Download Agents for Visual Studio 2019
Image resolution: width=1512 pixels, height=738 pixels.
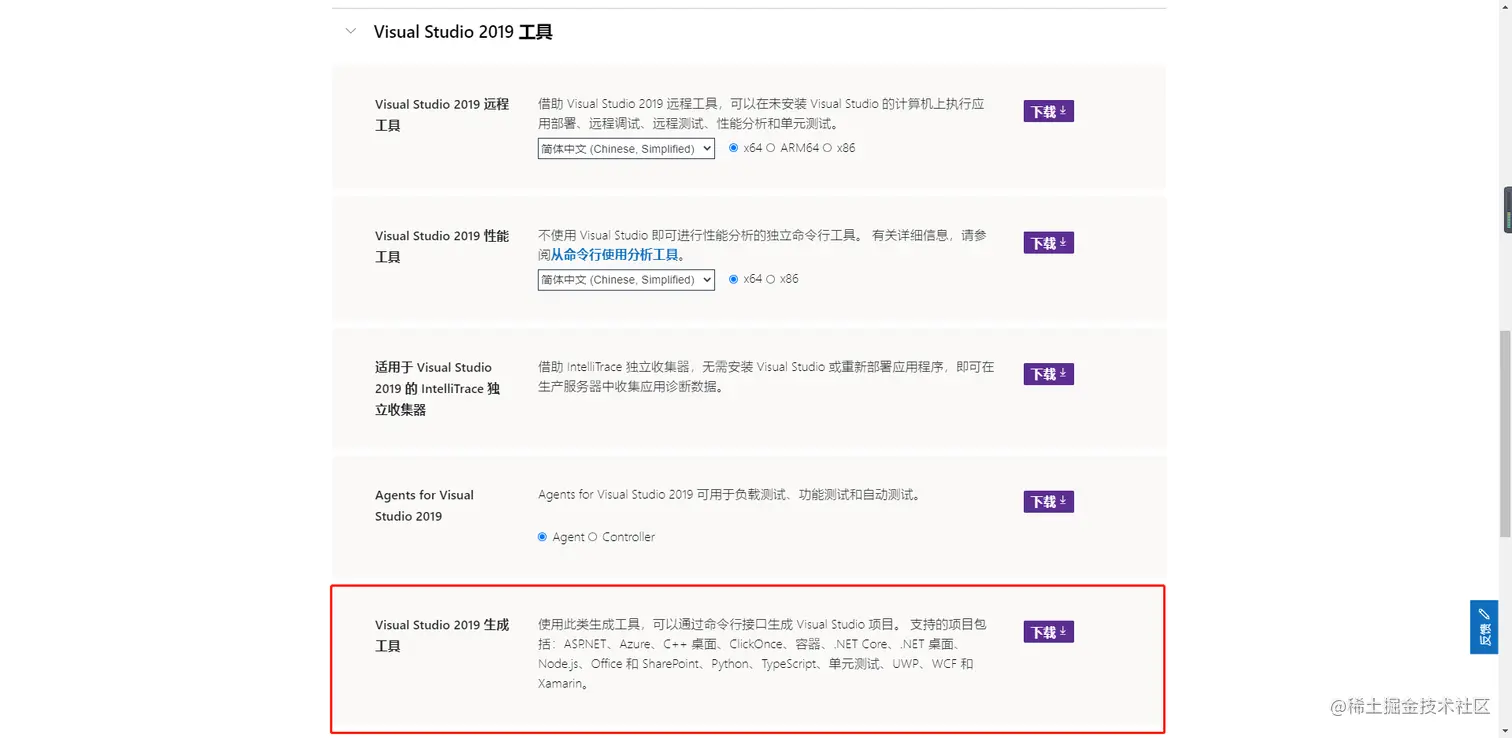click(x=1048, y=501)
